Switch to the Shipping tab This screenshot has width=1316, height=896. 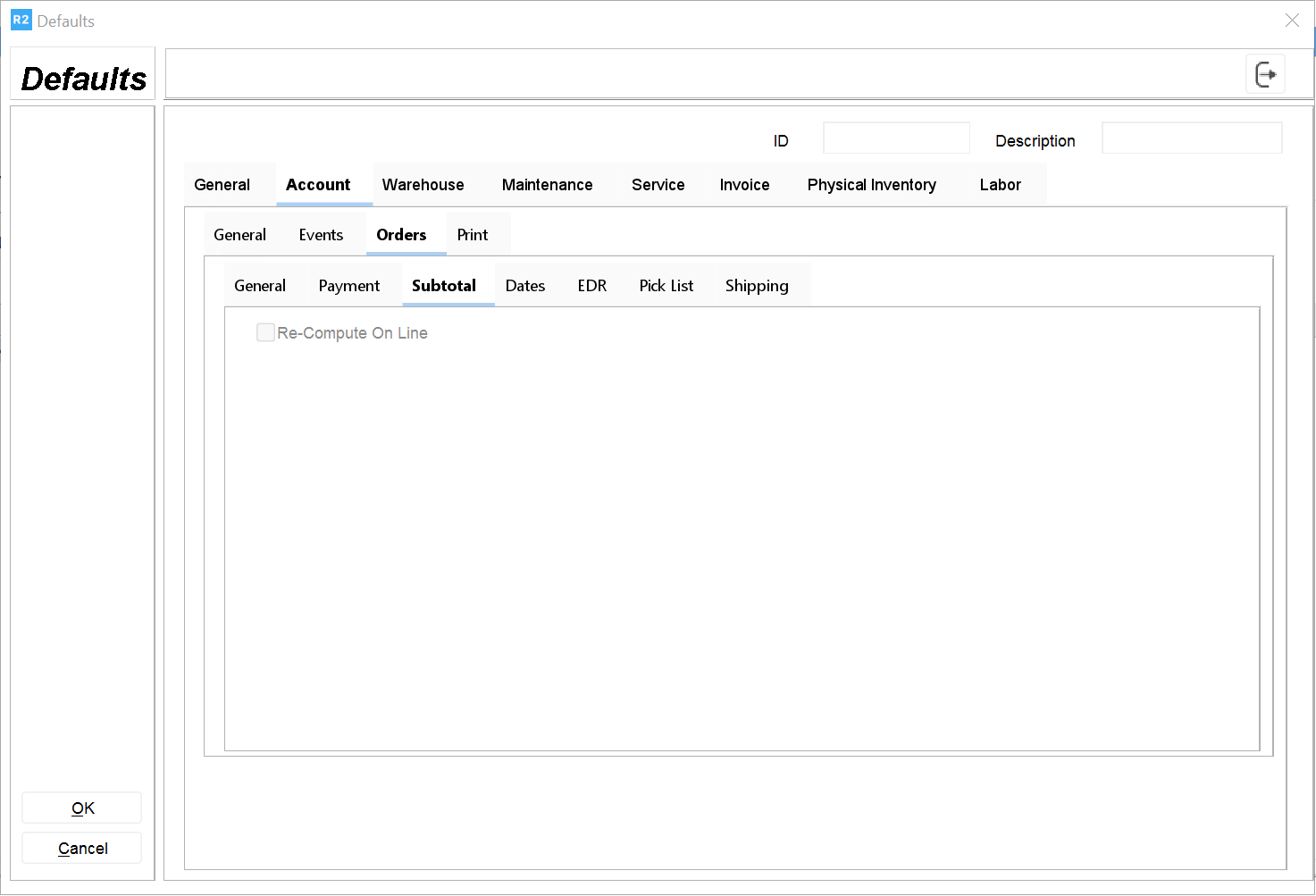point(757,286)
